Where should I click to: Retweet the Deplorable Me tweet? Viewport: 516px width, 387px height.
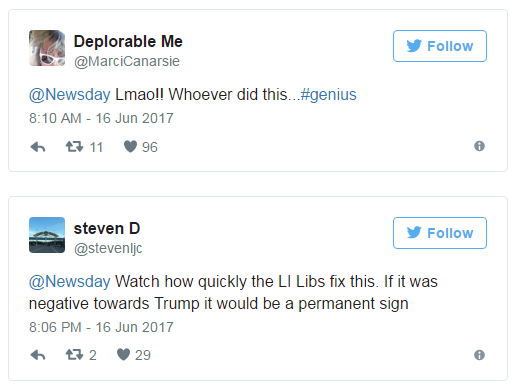click(x=74, y=147)
